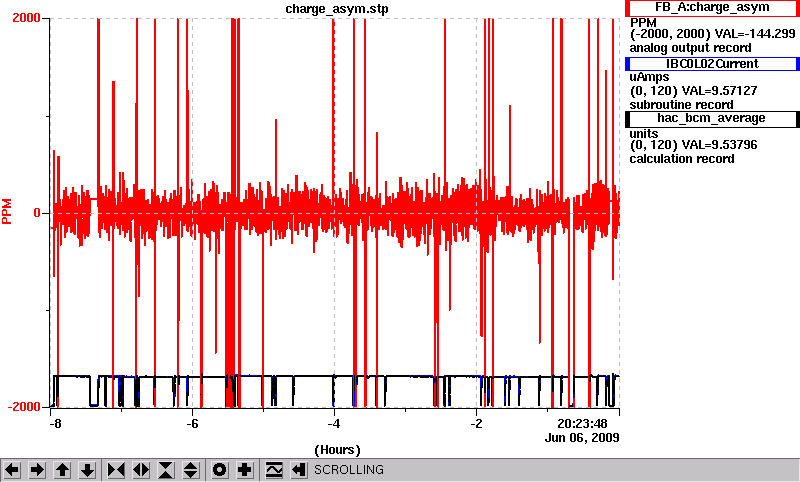800x482 pixels.
Task: Pan the plot down with down arrow
Action: (x=88, y=470)
